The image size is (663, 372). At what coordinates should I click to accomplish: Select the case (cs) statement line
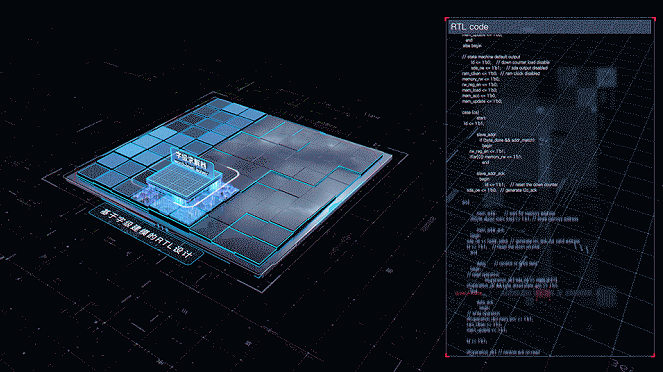(471, 112)
